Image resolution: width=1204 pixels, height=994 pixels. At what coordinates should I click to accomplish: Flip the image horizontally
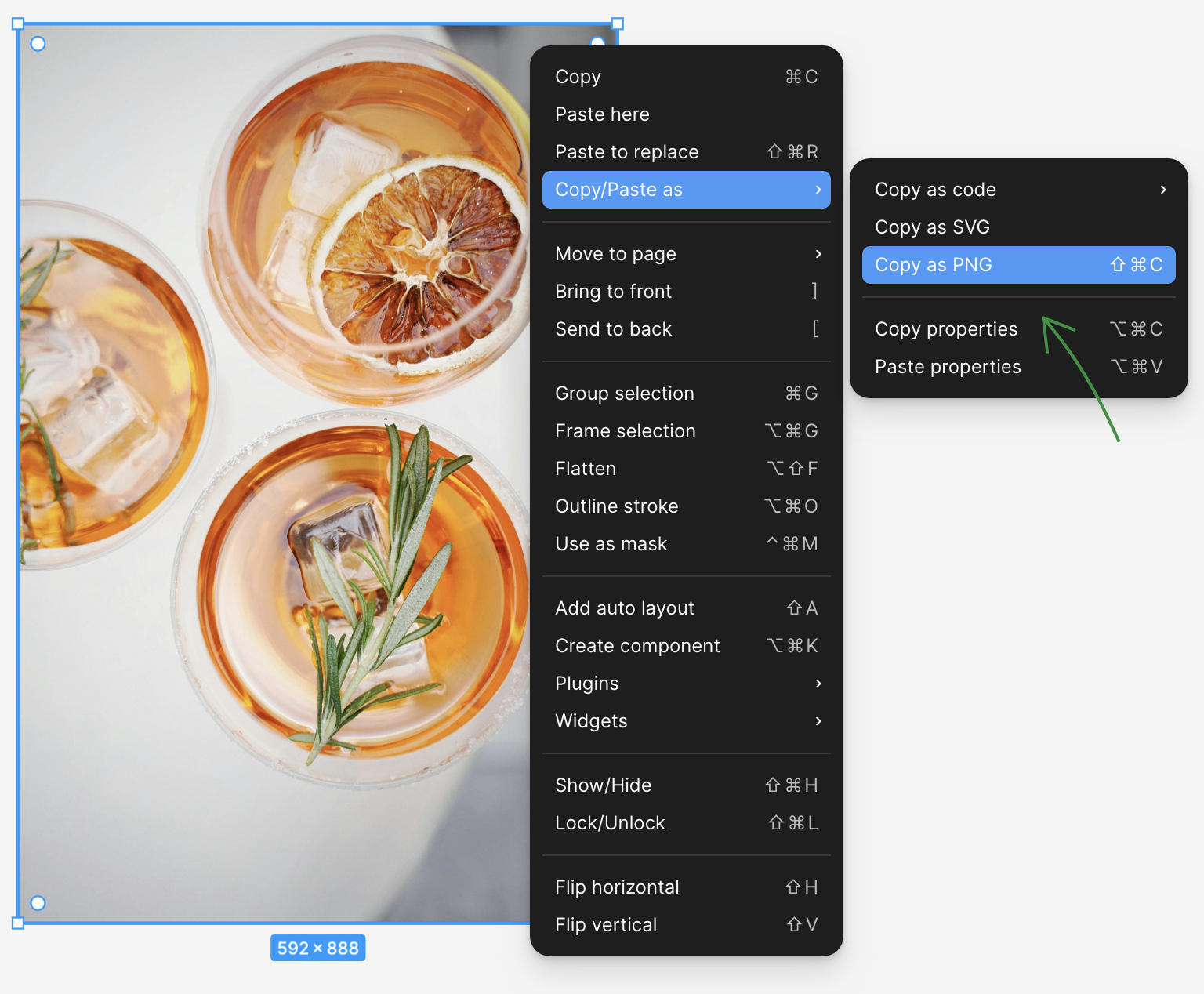coord(686,887)
